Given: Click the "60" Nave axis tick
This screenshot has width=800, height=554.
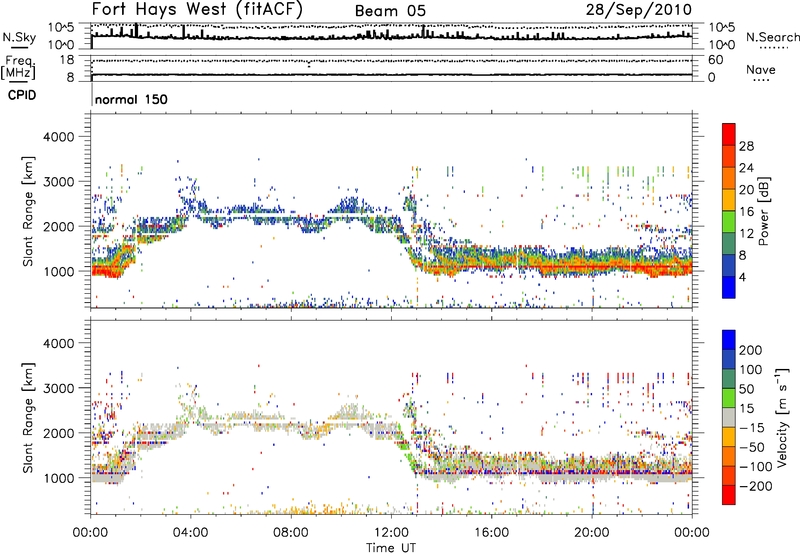Looking at the screenshot, I should 715,60.
